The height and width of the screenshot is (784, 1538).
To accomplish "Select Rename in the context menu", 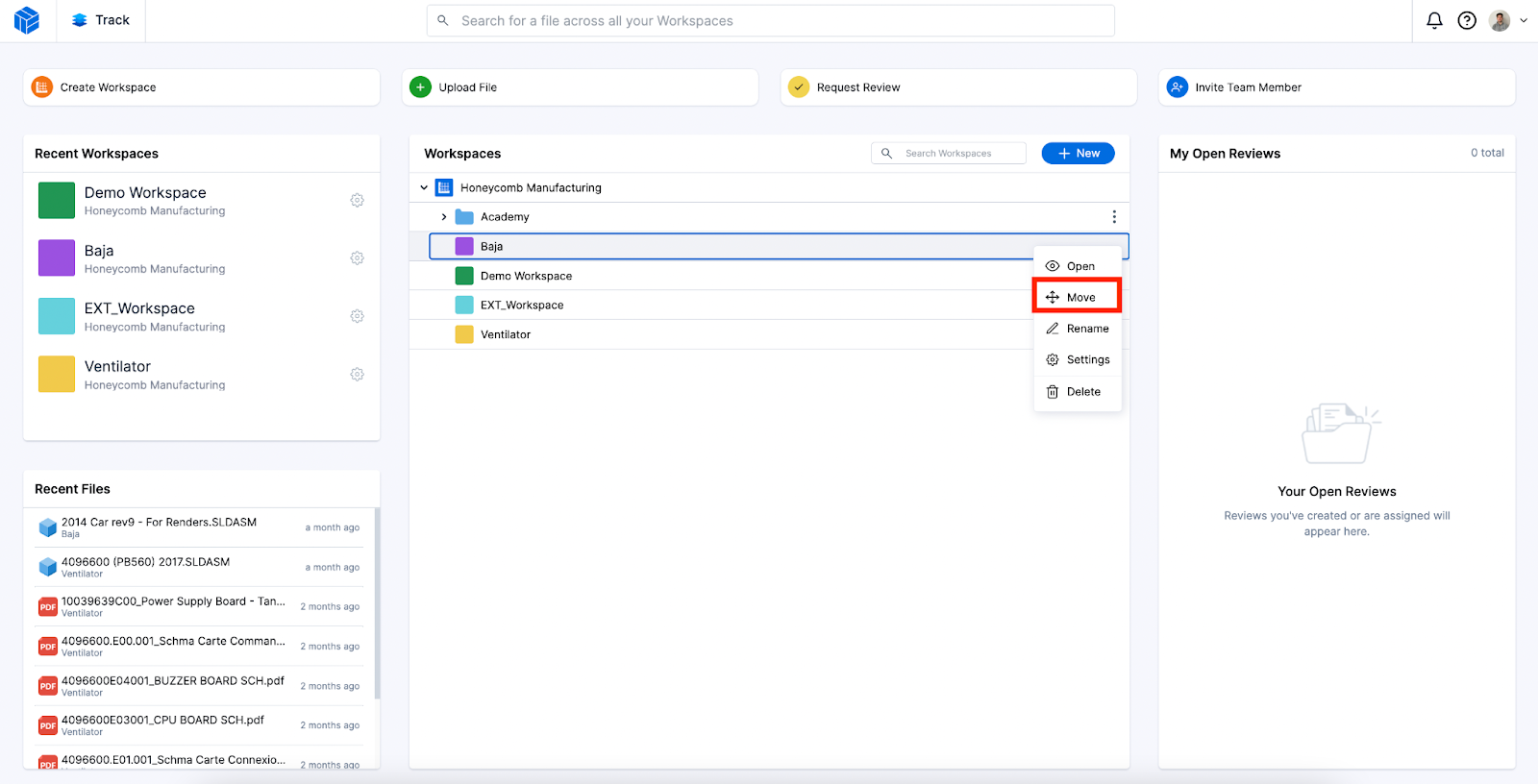I will click(x=1078, y=329).
